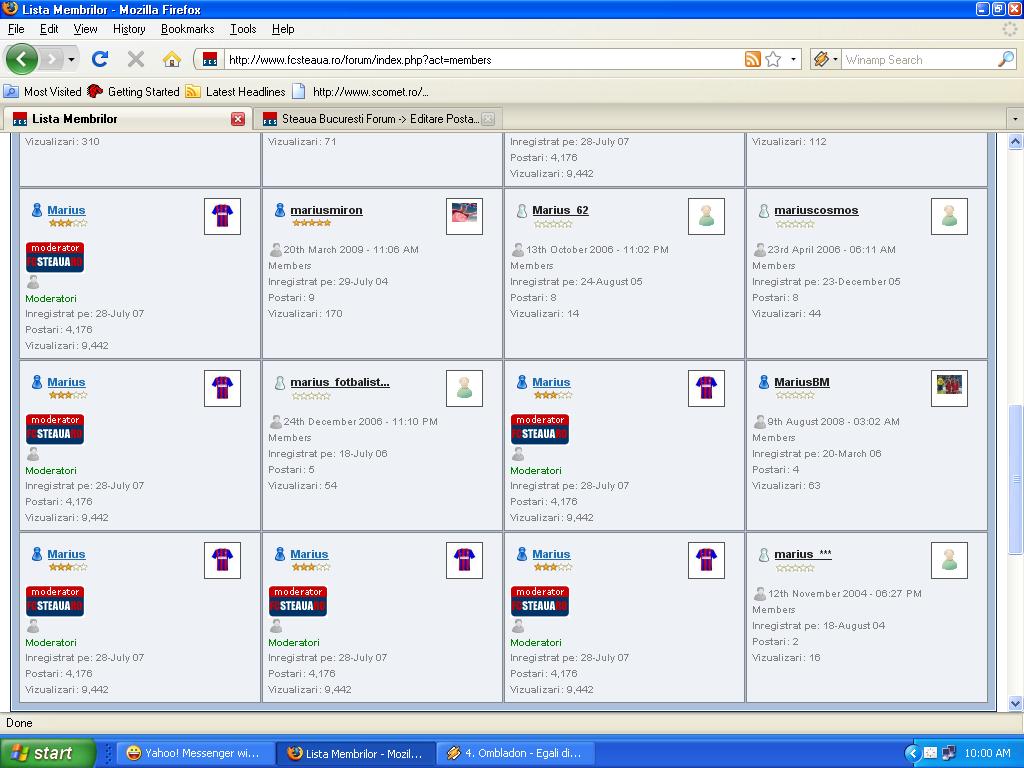This screenshot has height=768, width=1024.
Task: Open the MariusBM profile link
Action: coord(801,383)
